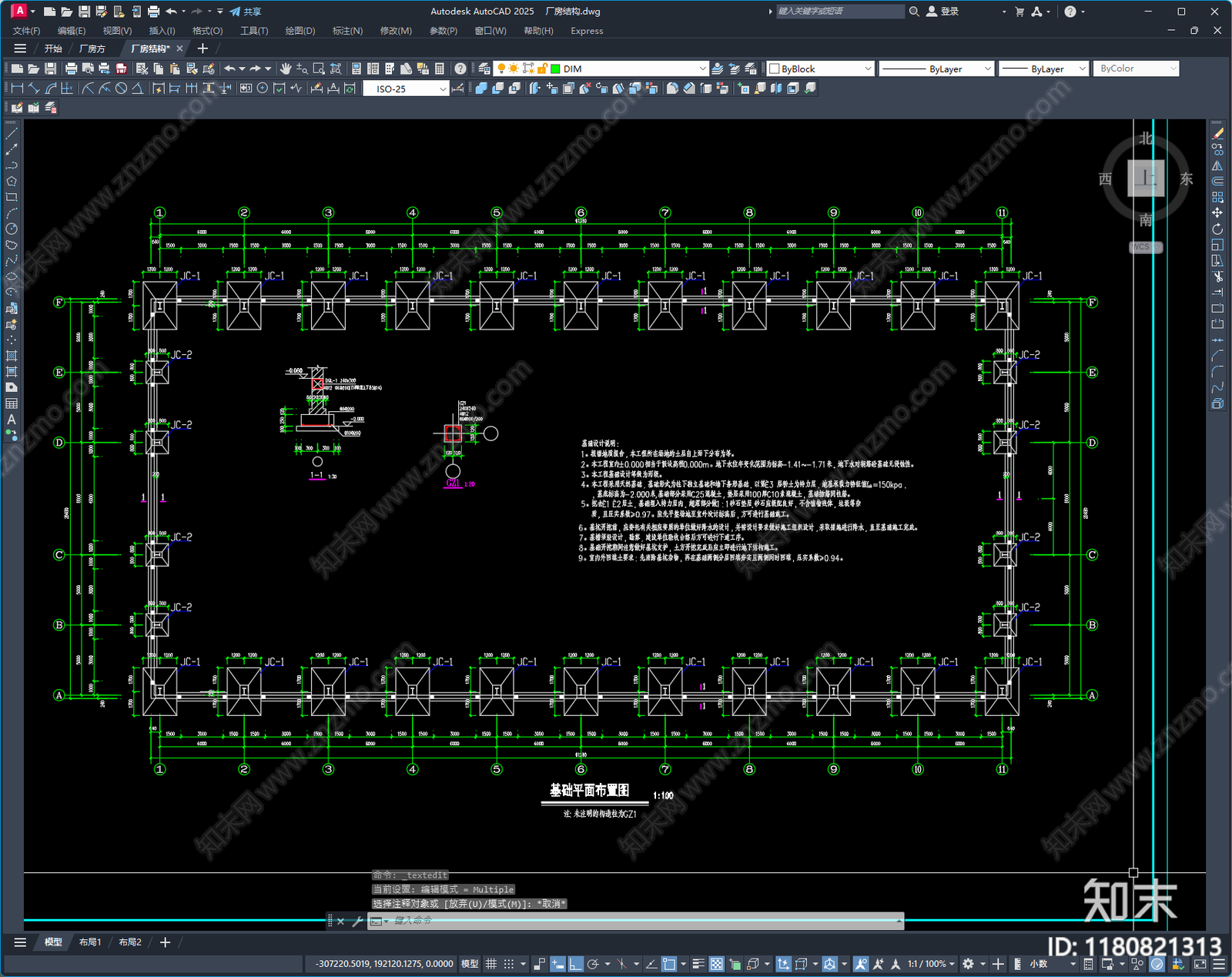Open the ISO-25 dimension style dropdown

[x=406, y=89]
